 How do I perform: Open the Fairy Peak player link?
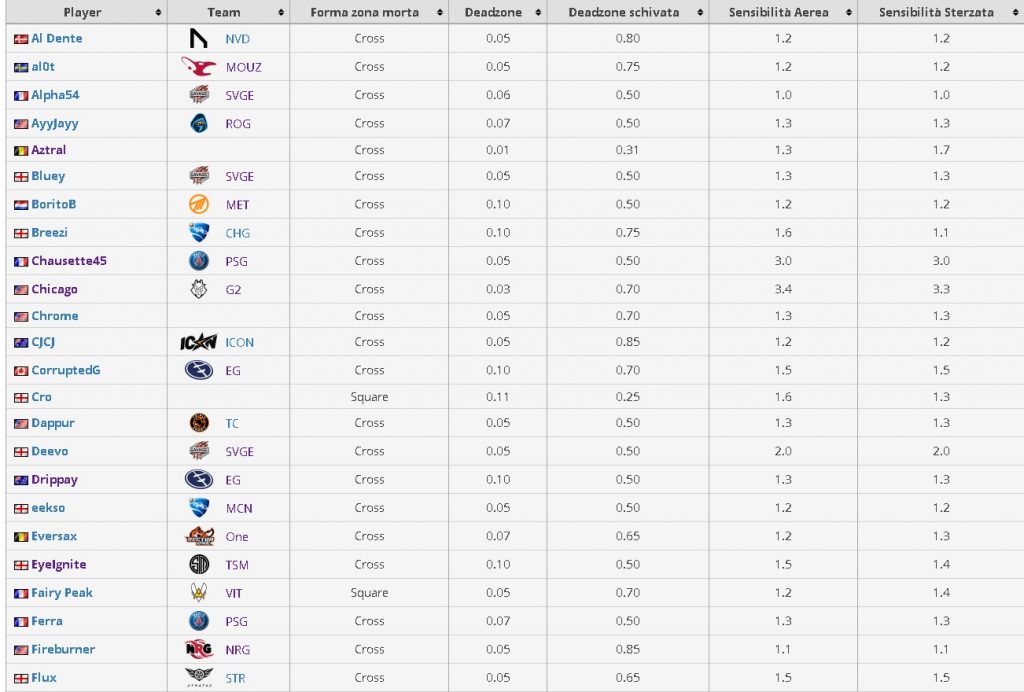point(62,593)
